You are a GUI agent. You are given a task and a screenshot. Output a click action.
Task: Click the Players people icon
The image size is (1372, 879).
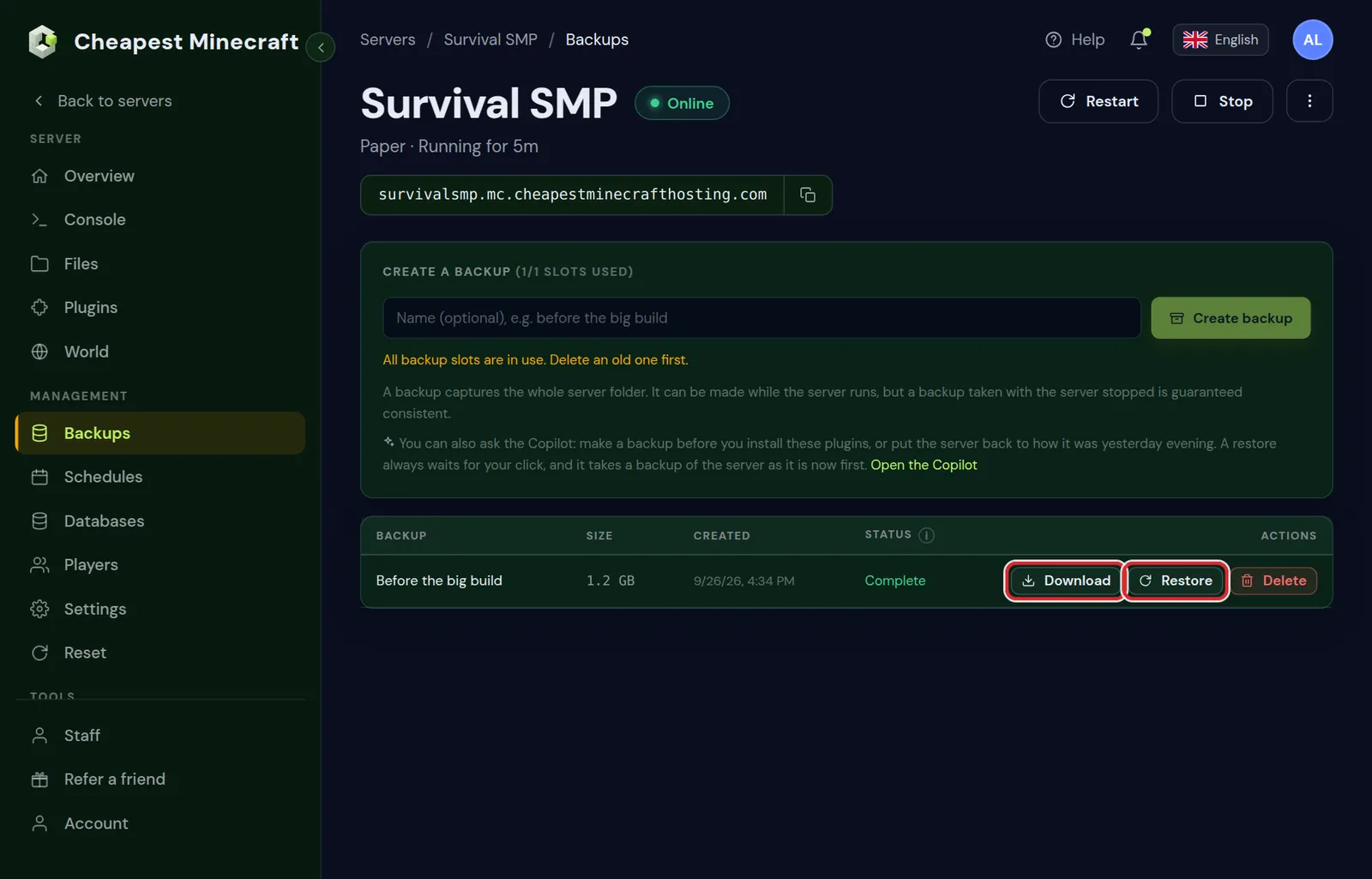39,565
